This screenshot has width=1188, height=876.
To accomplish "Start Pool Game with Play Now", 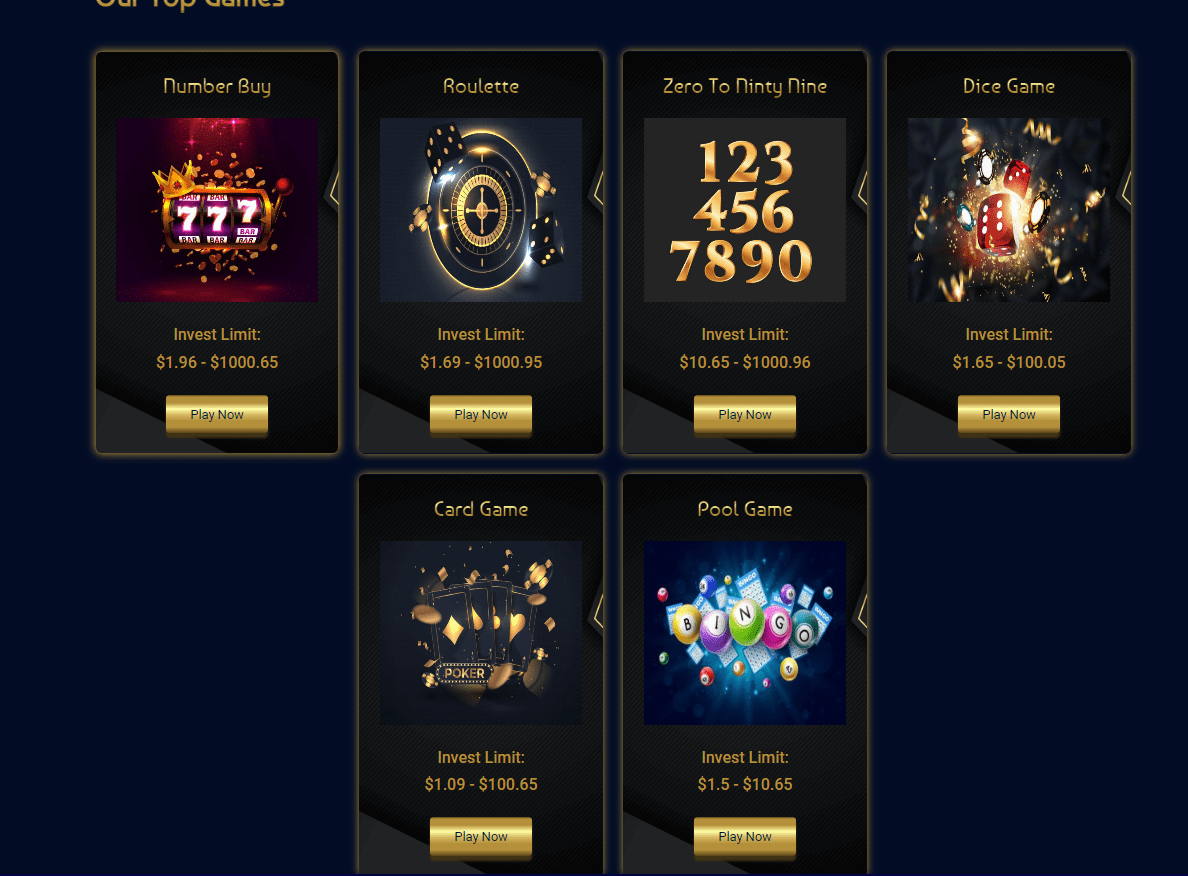I will pos(745,837).
